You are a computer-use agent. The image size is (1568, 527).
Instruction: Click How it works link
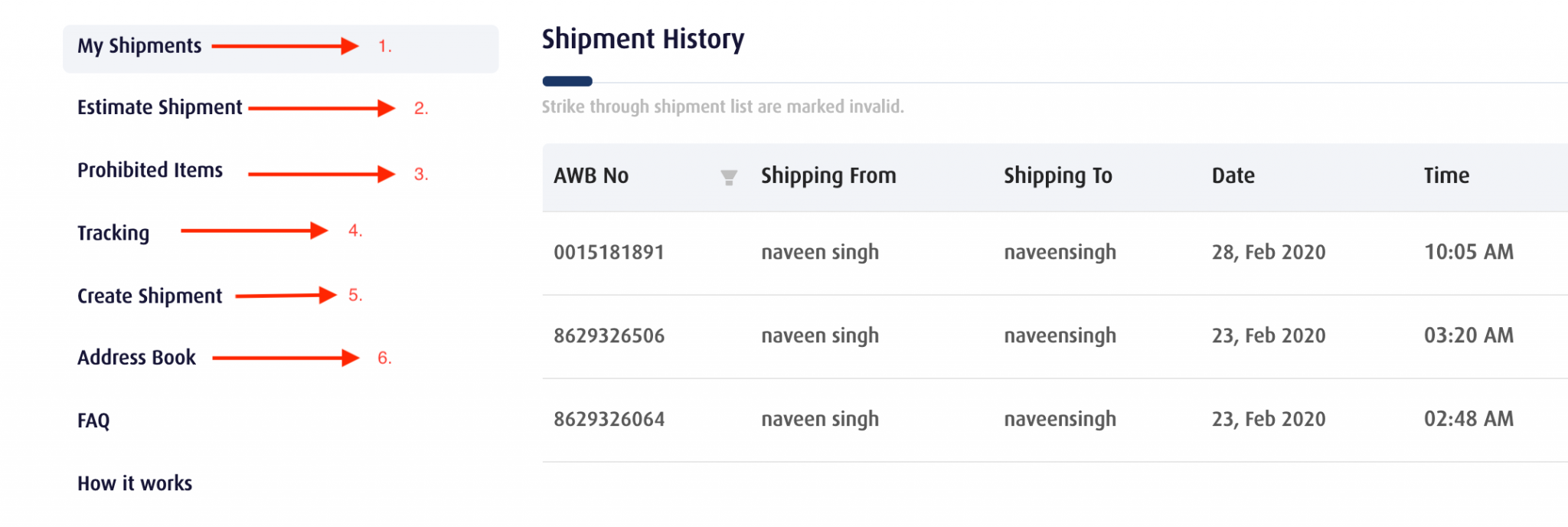(x=135, y=483)
